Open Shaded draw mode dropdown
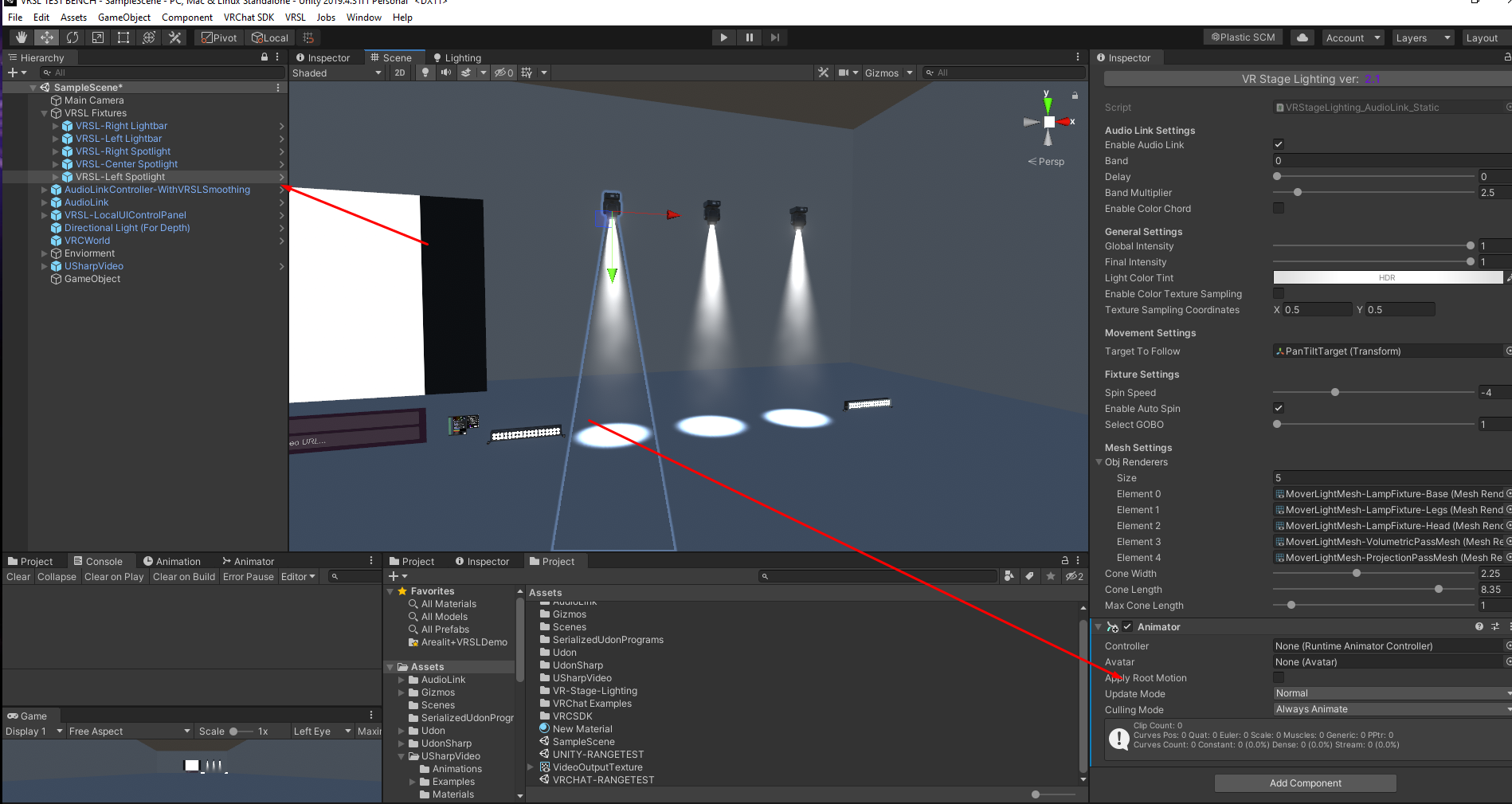 337,73
